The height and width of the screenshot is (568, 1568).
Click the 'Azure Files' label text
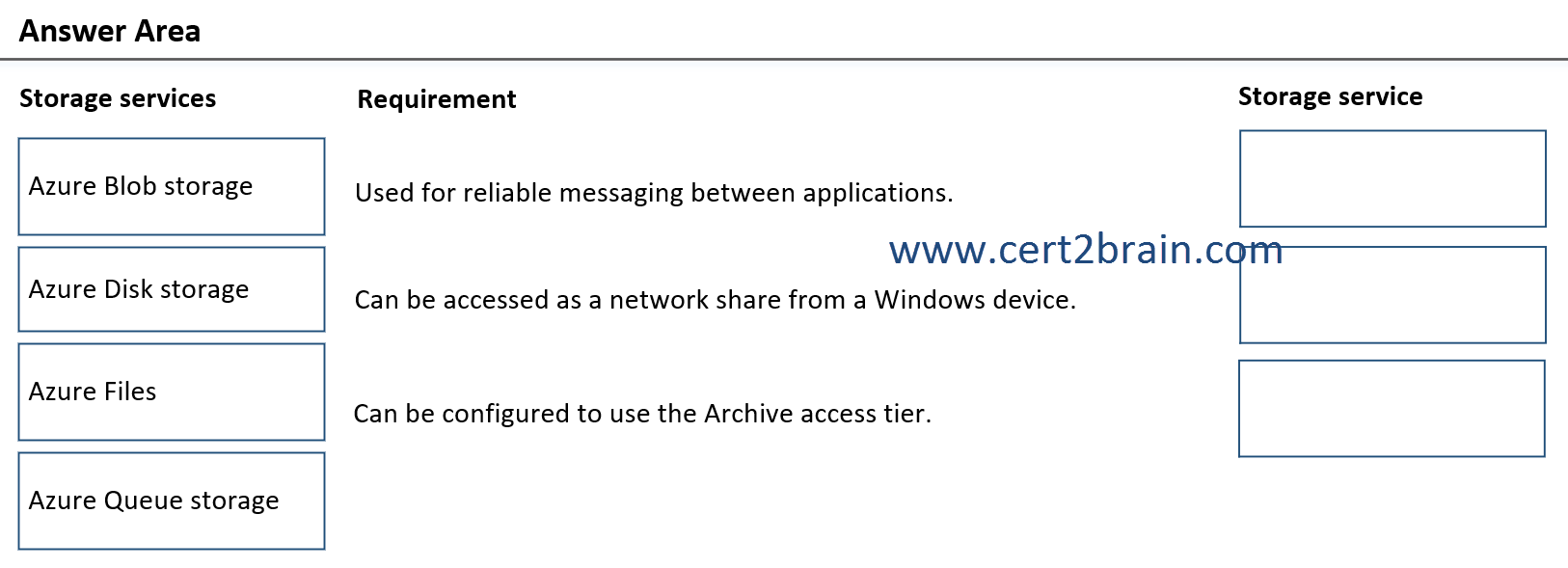click(93, 392)
